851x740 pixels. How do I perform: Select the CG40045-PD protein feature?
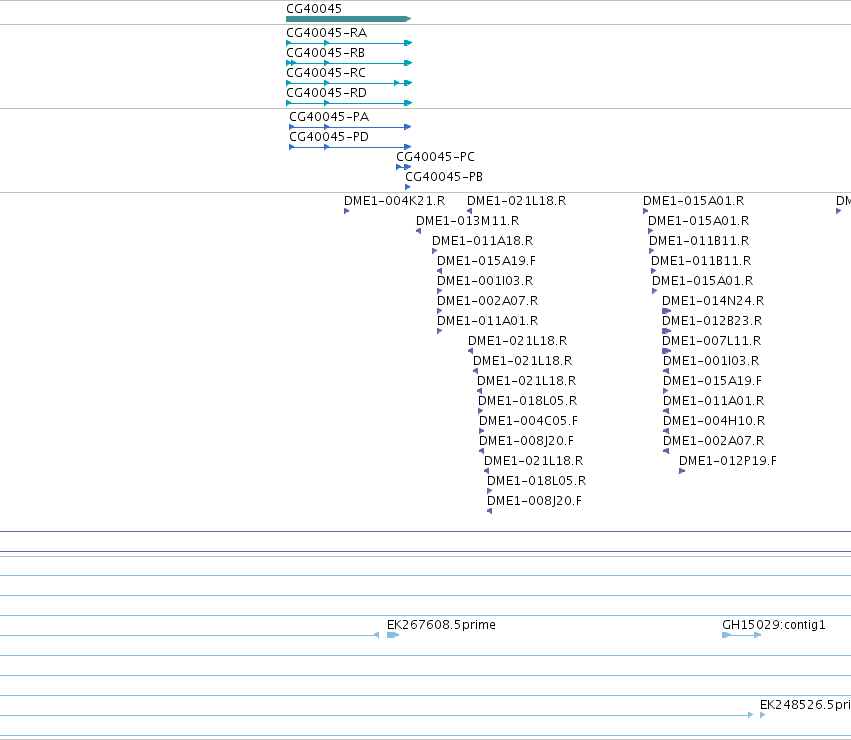(350, 147)
